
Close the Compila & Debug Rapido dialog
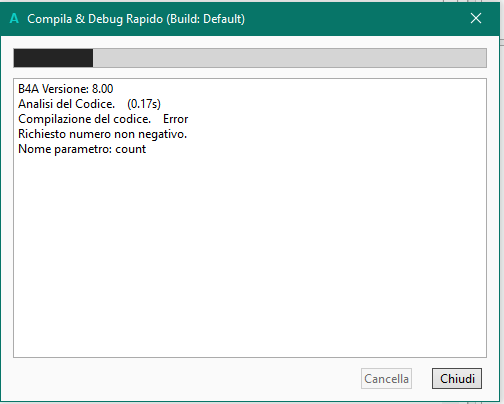476,18
